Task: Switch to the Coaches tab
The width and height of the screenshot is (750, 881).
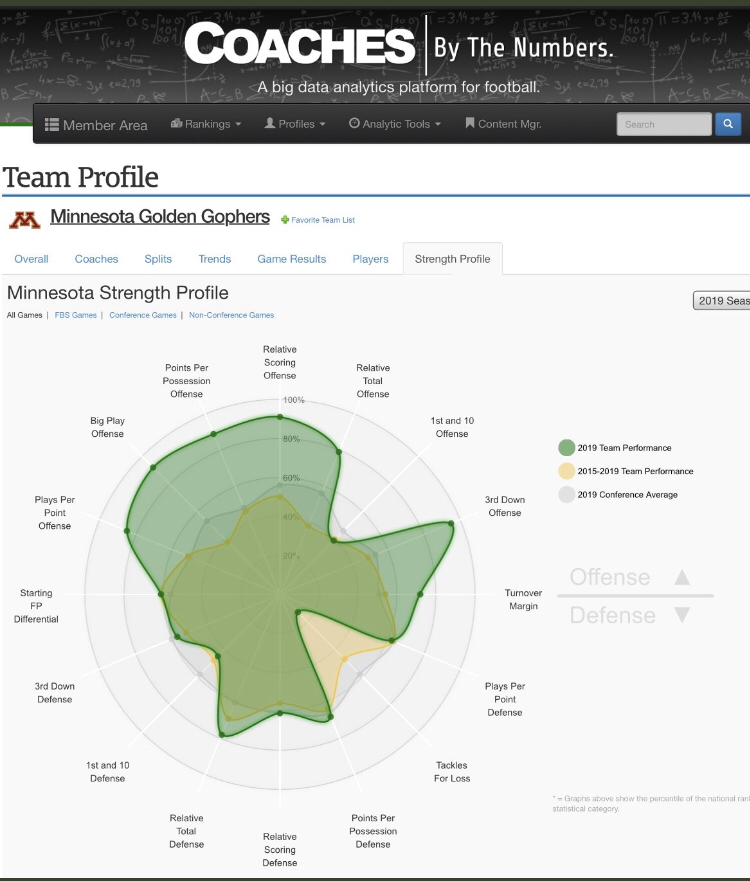Action: (x=97, y=259)
